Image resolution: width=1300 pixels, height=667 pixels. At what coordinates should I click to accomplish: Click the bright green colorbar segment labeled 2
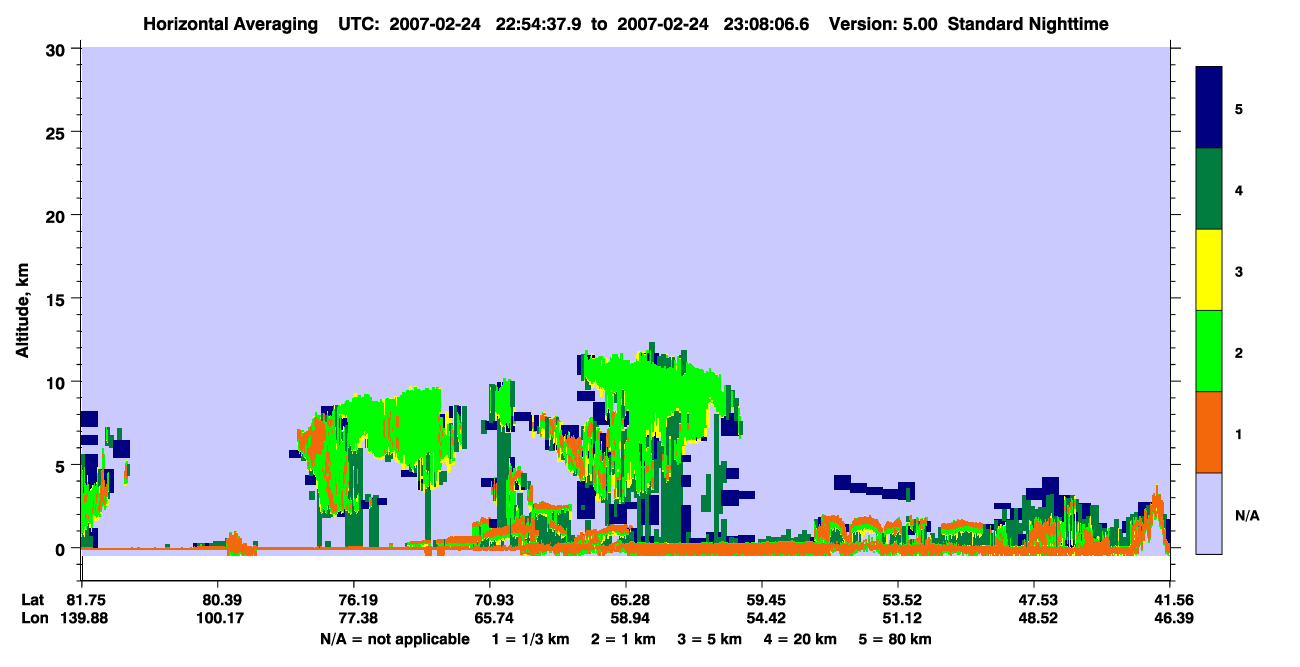pos(1209,351)
